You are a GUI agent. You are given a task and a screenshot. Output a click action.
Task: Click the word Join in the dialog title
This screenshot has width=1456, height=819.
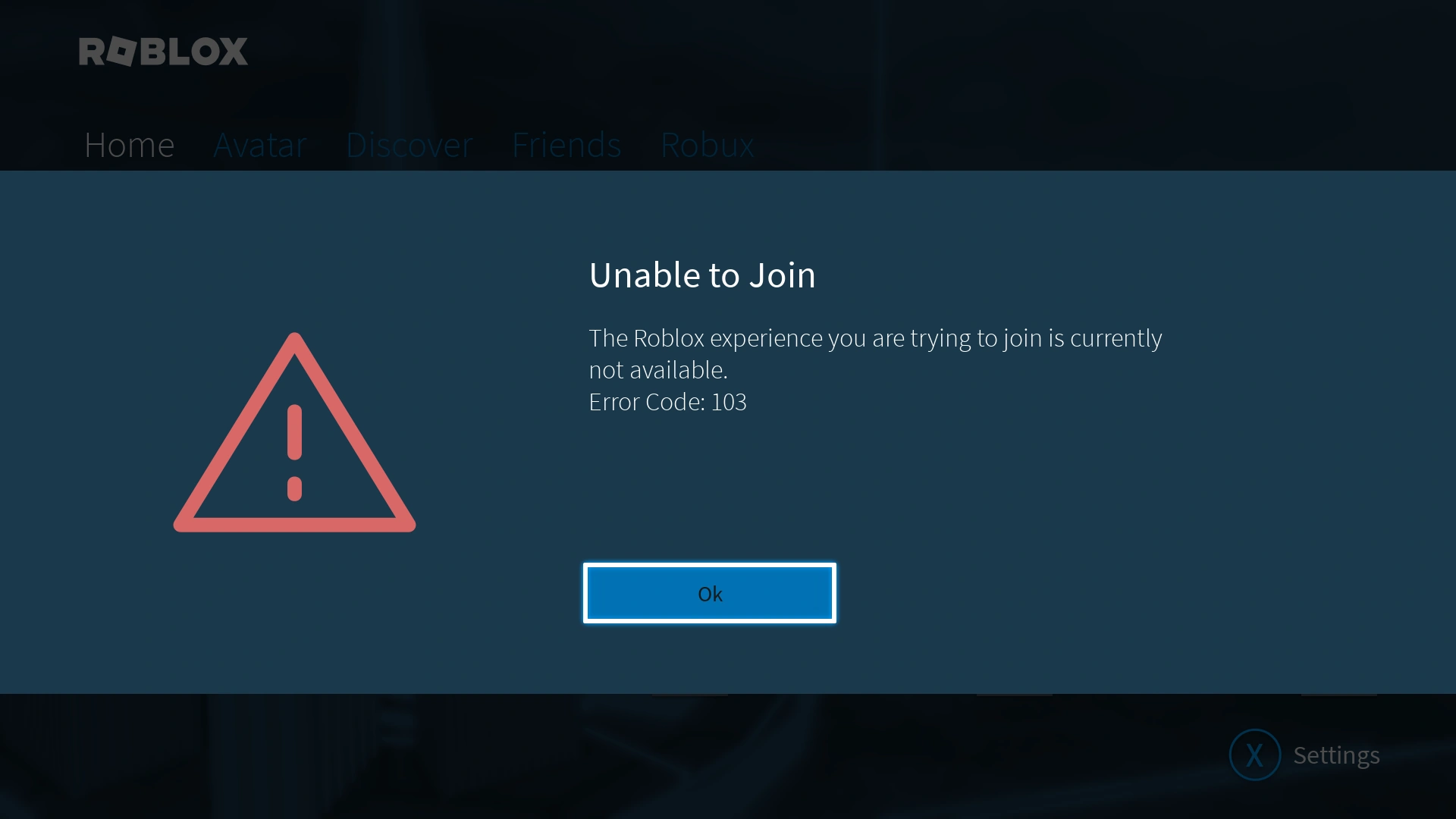point(783,275)
